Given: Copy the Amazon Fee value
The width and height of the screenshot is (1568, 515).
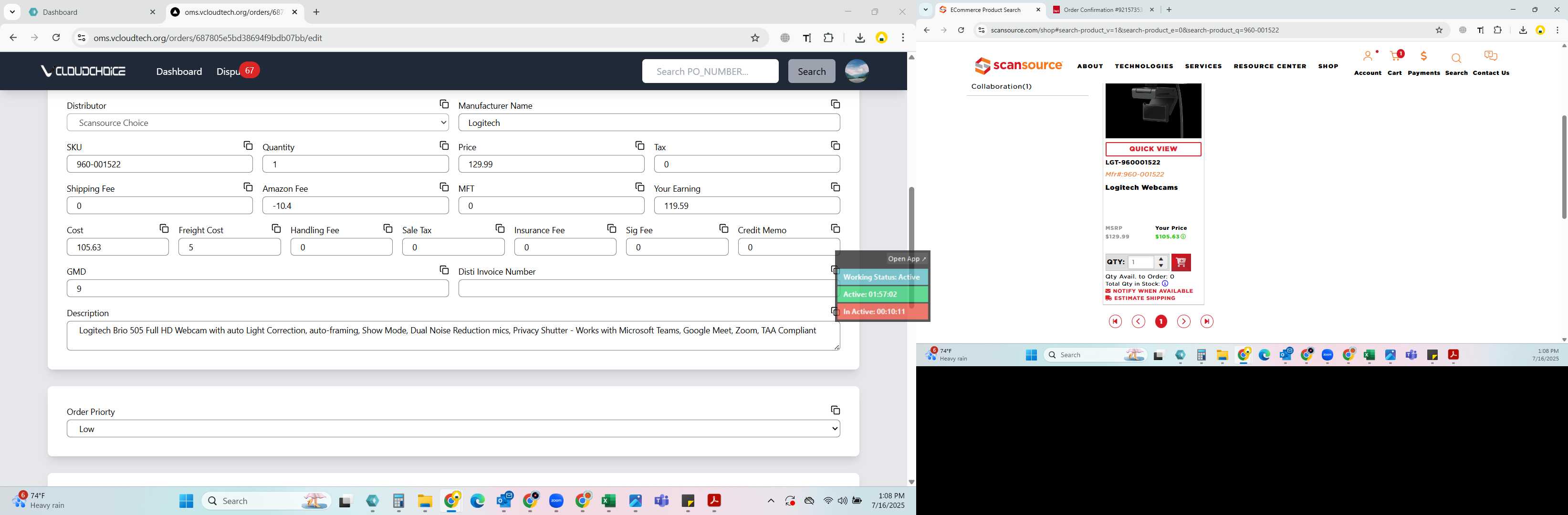Looking at the screenshot, I should (444, 186).
